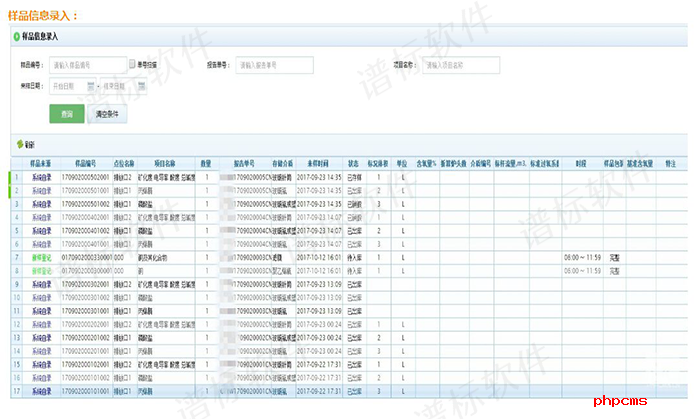
Task: Open the 系统自查 link in row 1
Action: [40, 176]
